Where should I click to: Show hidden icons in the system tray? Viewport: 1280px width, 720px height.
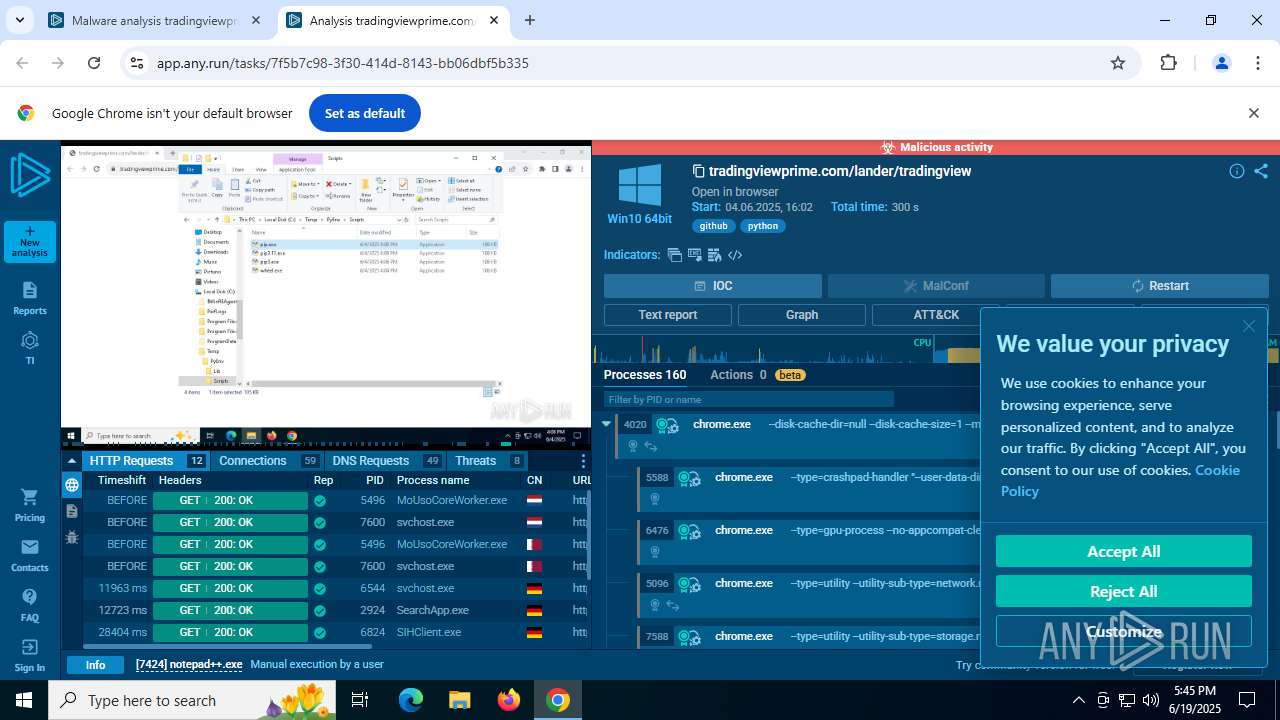[1081, 700]
